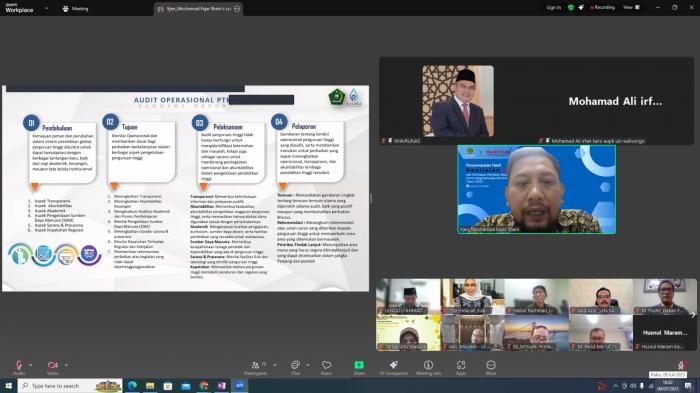Select KHAIRUNAS portrait video tile
This screenshot has height=393, width=700.
458,101
